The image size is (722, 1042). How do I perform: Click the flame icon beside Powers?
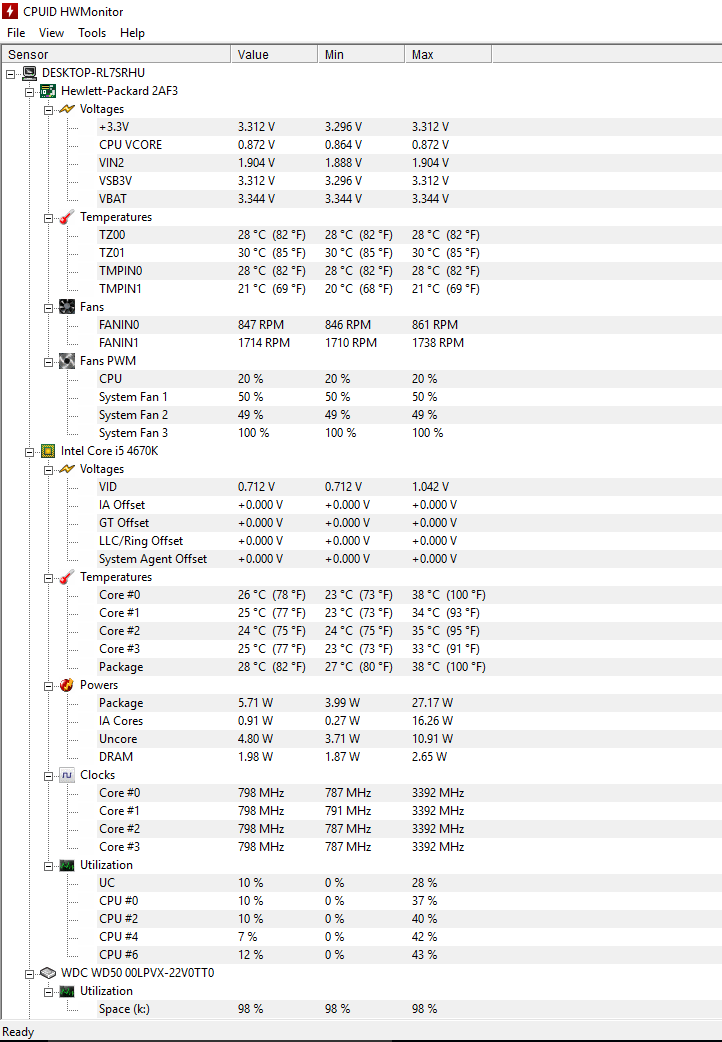click(x=66, y=685)
